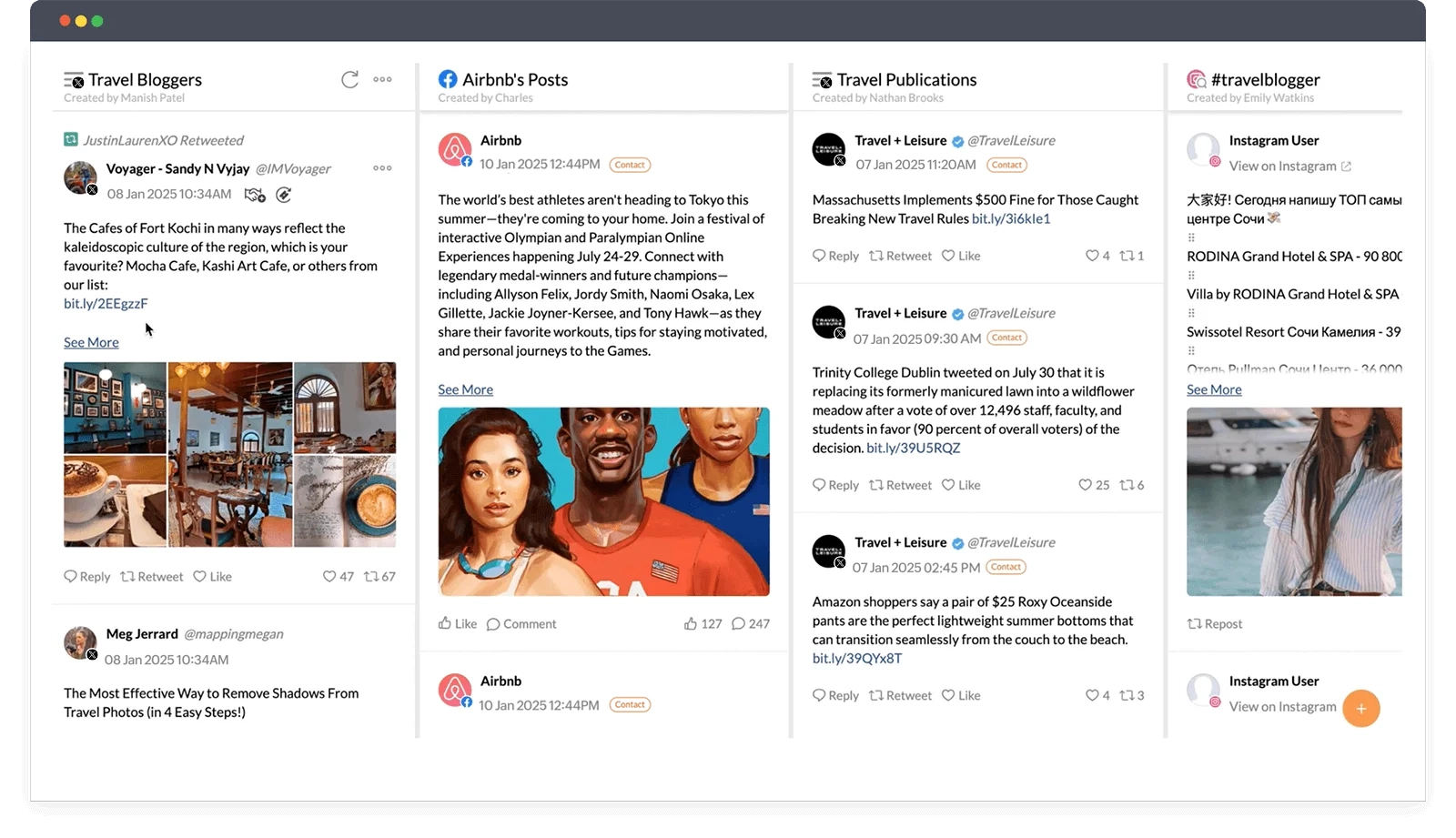
Task: Click Contact badge on first Airbnb post
Action: click(630, 165)
